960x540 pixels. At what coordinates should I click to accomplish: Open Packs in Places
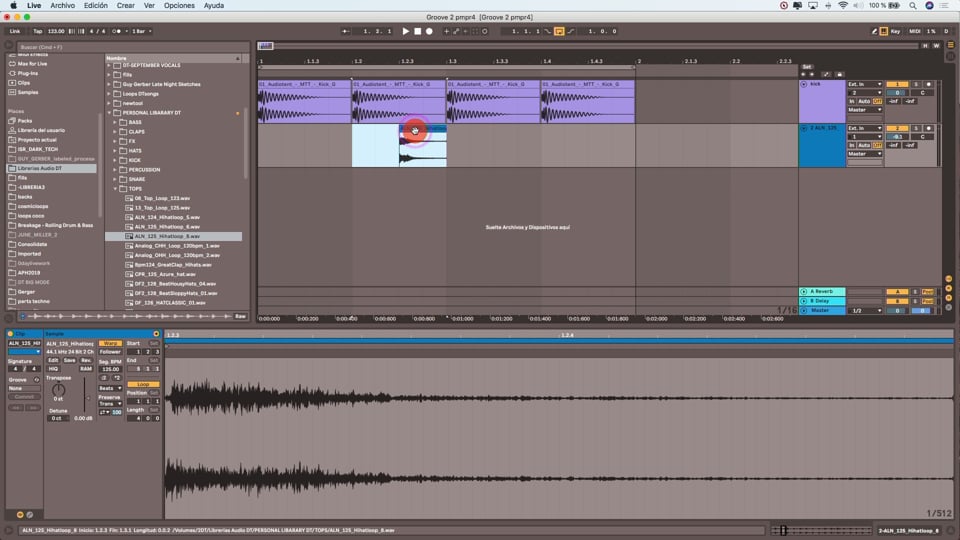click(24, 121)
